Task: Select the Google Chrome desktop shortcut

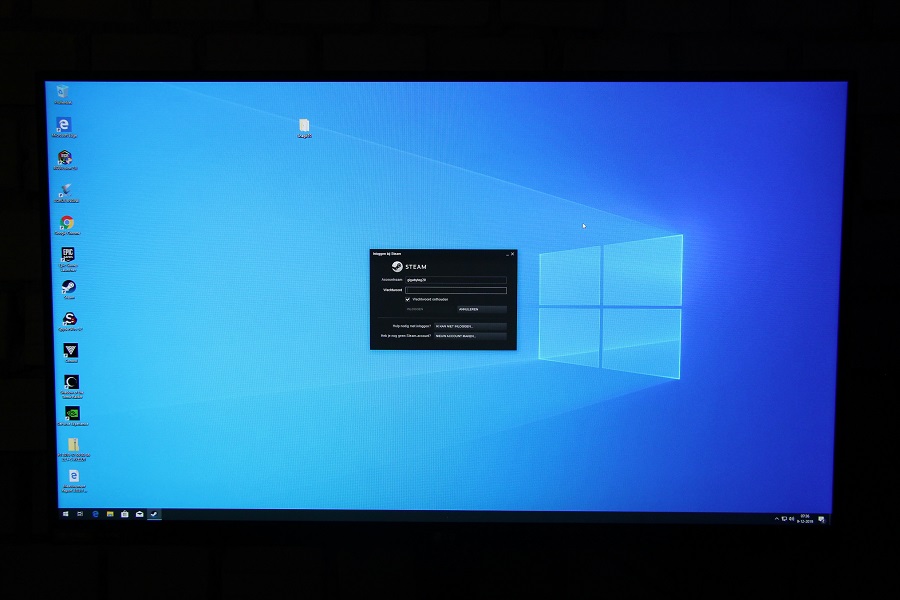Action: pyautogui.click(x=67, y=223)
